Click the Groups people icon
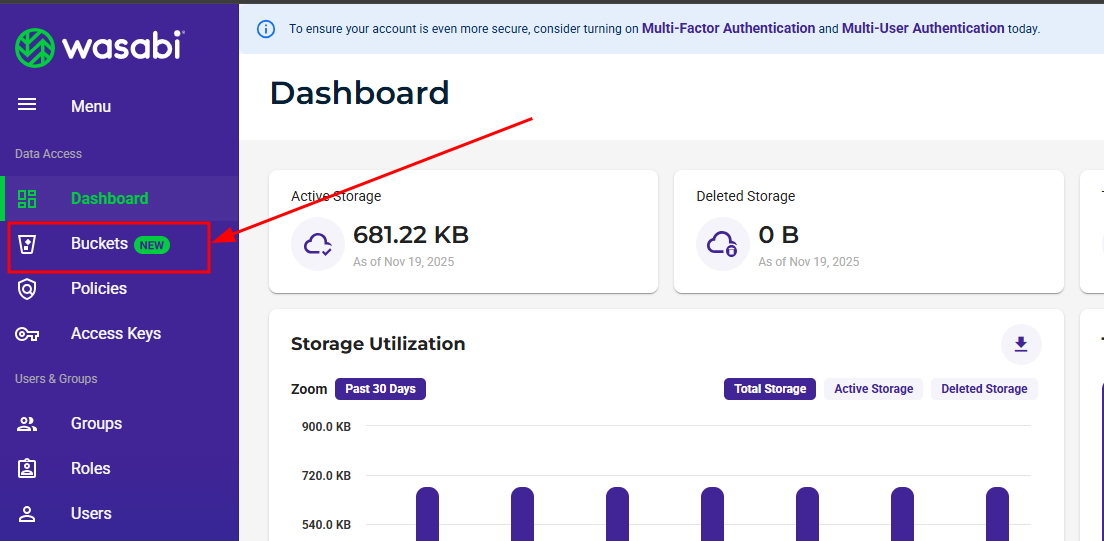 (x=27, y=424)
